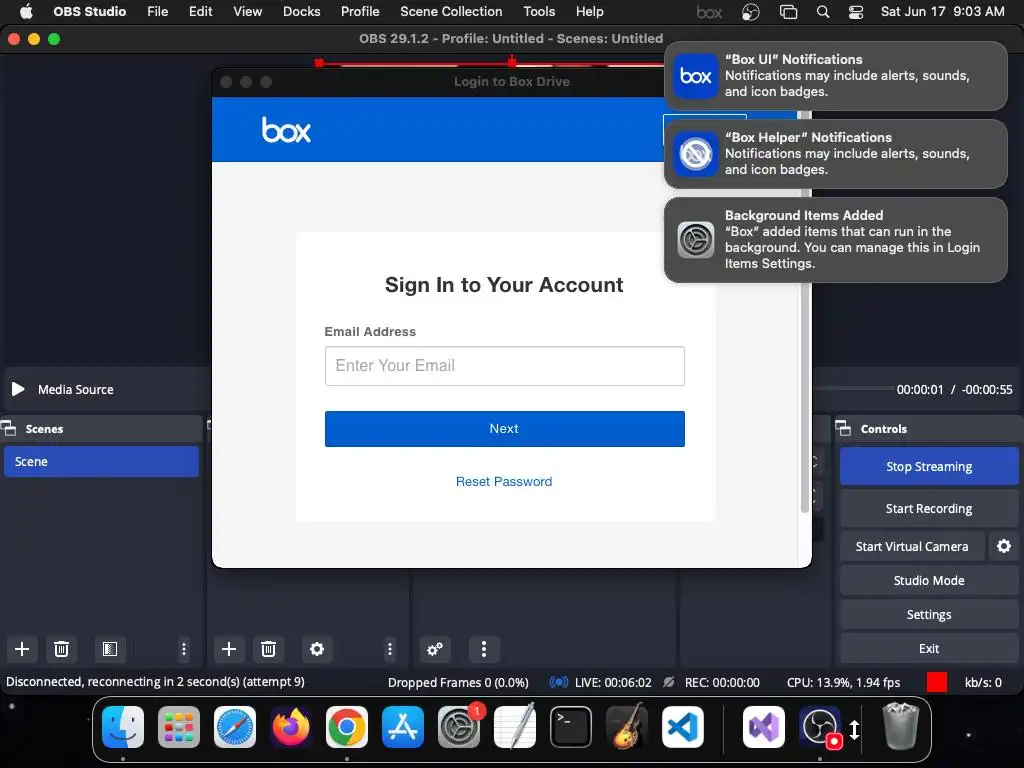Open GarageBand from the Dock

point(627,727)
